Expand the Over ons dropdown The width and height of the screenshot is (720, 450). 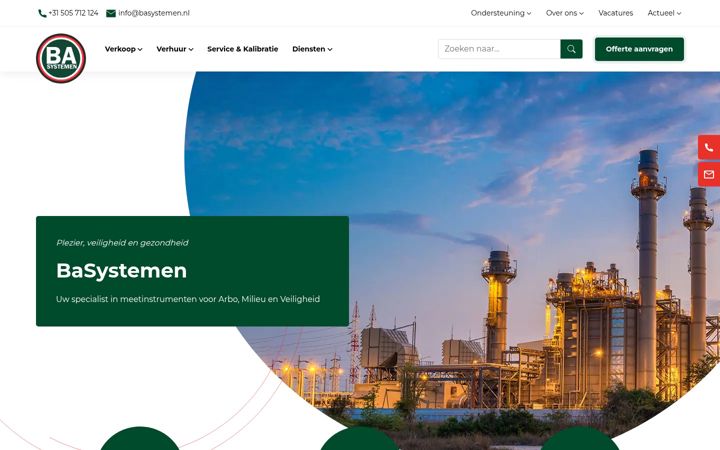click(564, 13)
